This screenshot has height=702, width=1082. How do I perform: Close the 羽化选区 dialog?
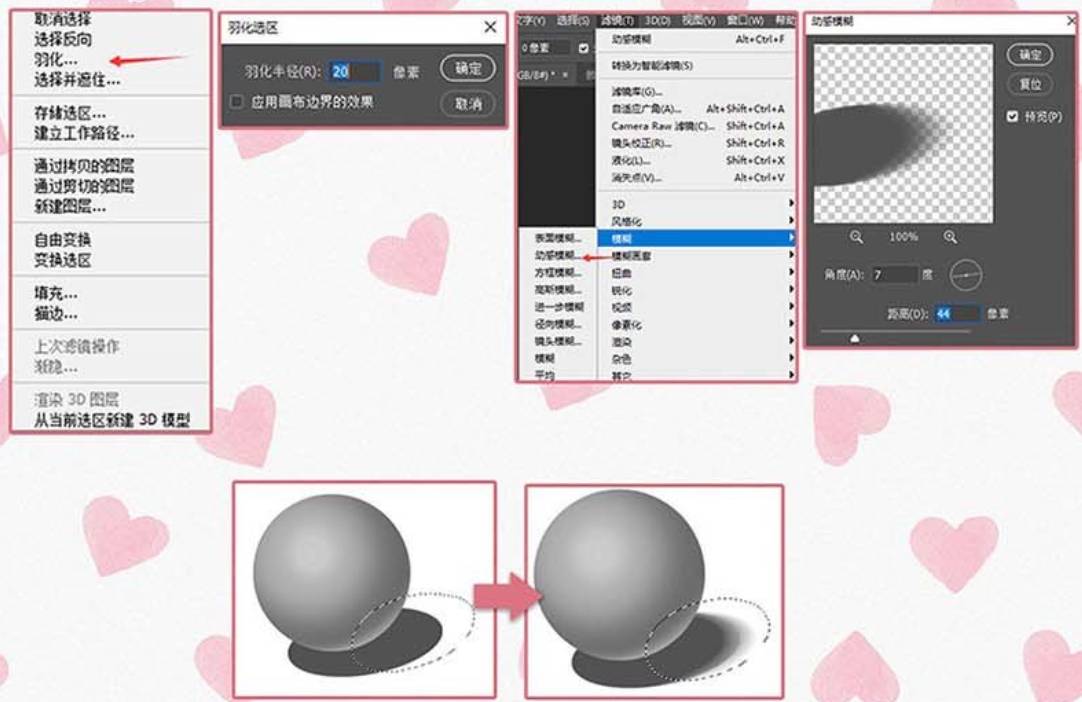490,28
